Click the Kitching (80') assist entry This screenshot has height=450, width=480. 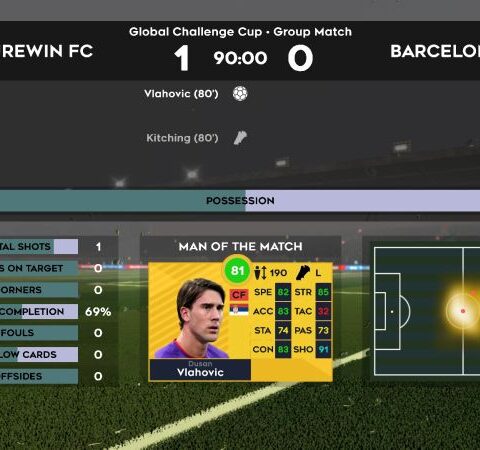(182, 138)
